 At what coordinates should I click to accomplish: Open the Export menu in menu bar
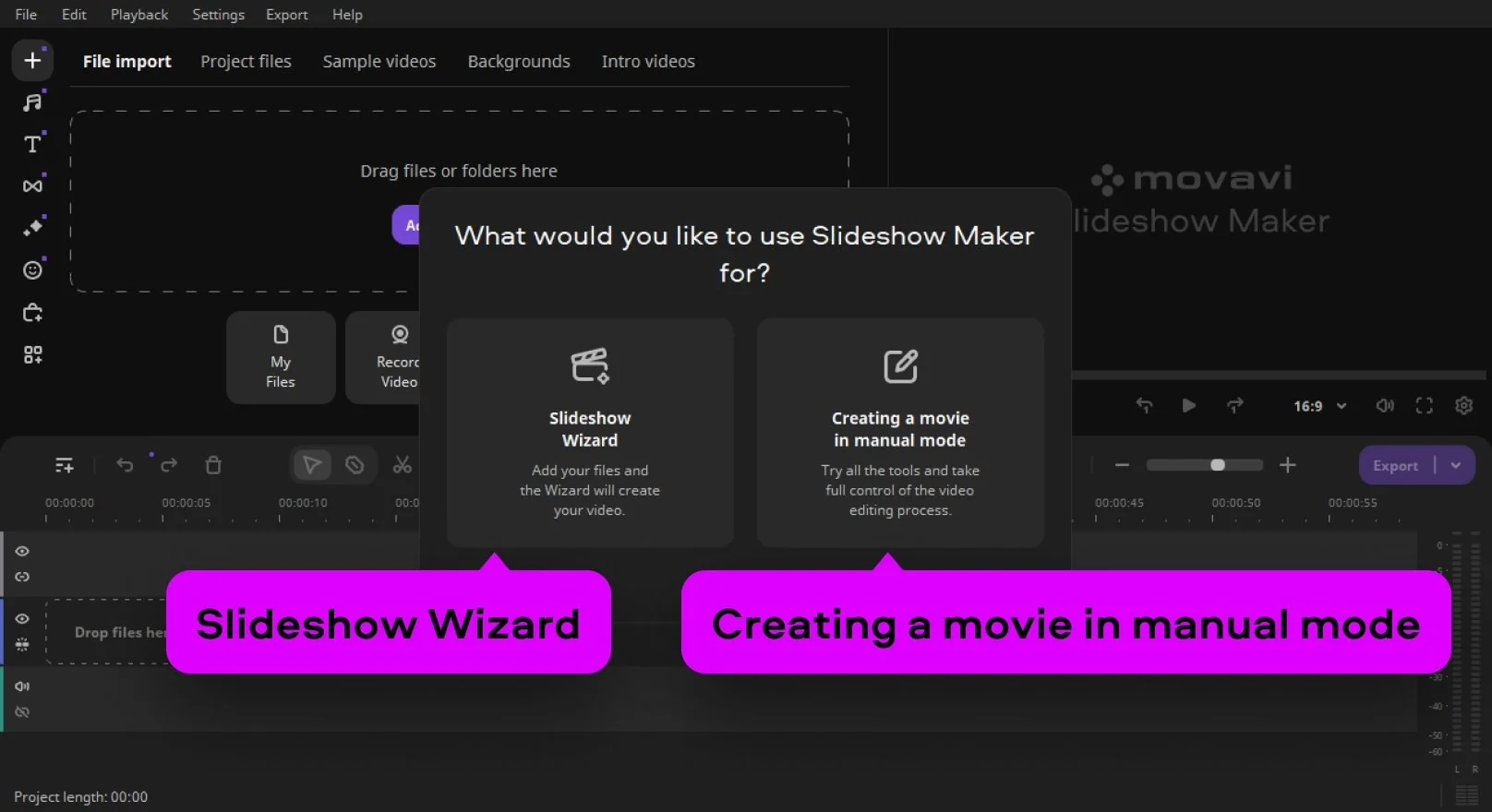point(287,15)
